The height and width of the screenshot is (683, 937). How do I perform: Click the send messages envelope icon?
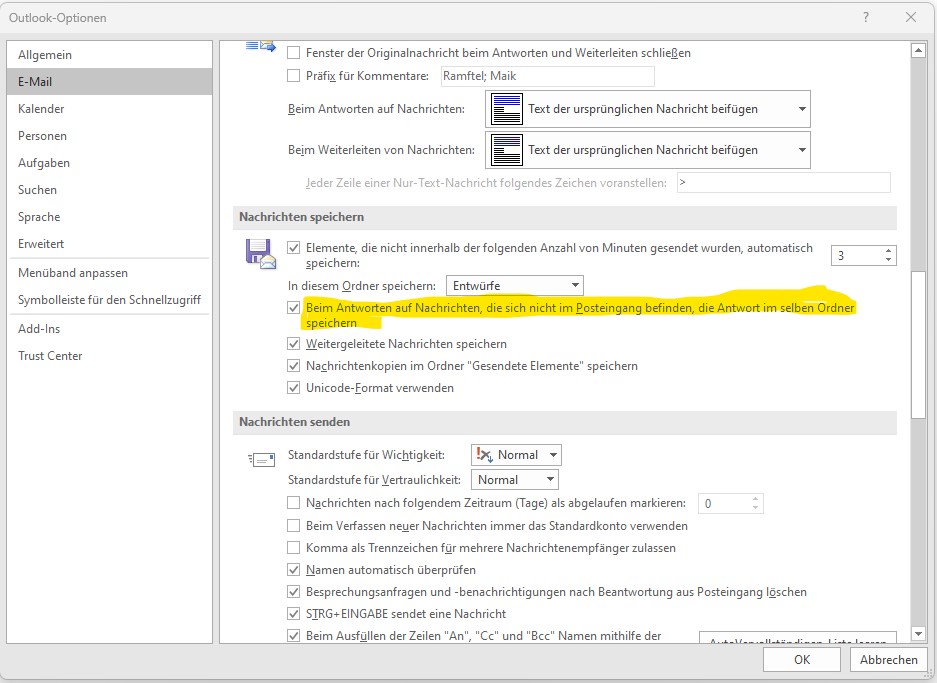click(262, 460)
